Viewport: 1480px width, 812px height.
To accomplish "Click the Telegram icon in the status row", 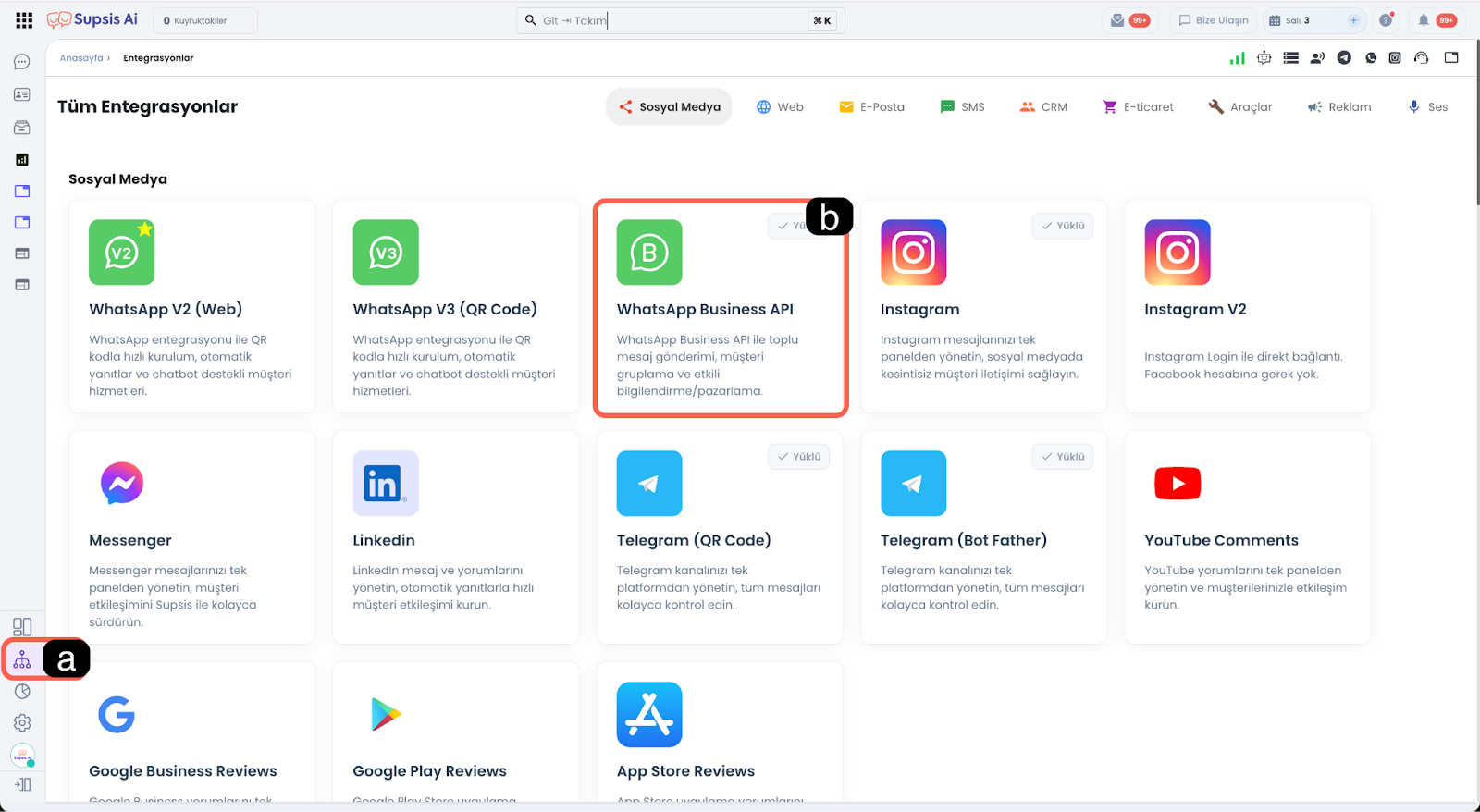I will tap(1344, 58).
